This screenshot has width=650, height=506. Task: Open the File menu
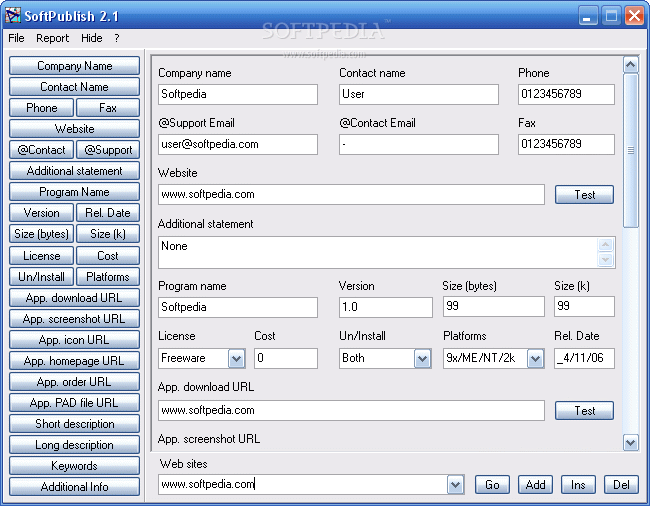point(16,38)
